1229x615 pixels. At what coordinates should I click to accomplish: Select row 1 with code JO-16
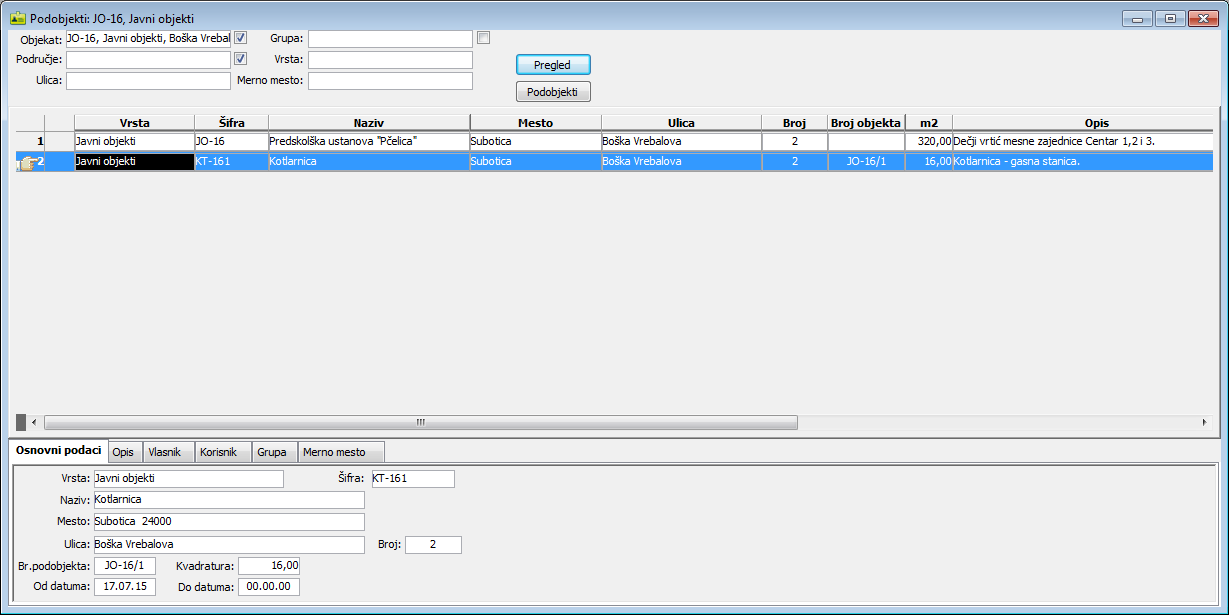pos(230,141)
